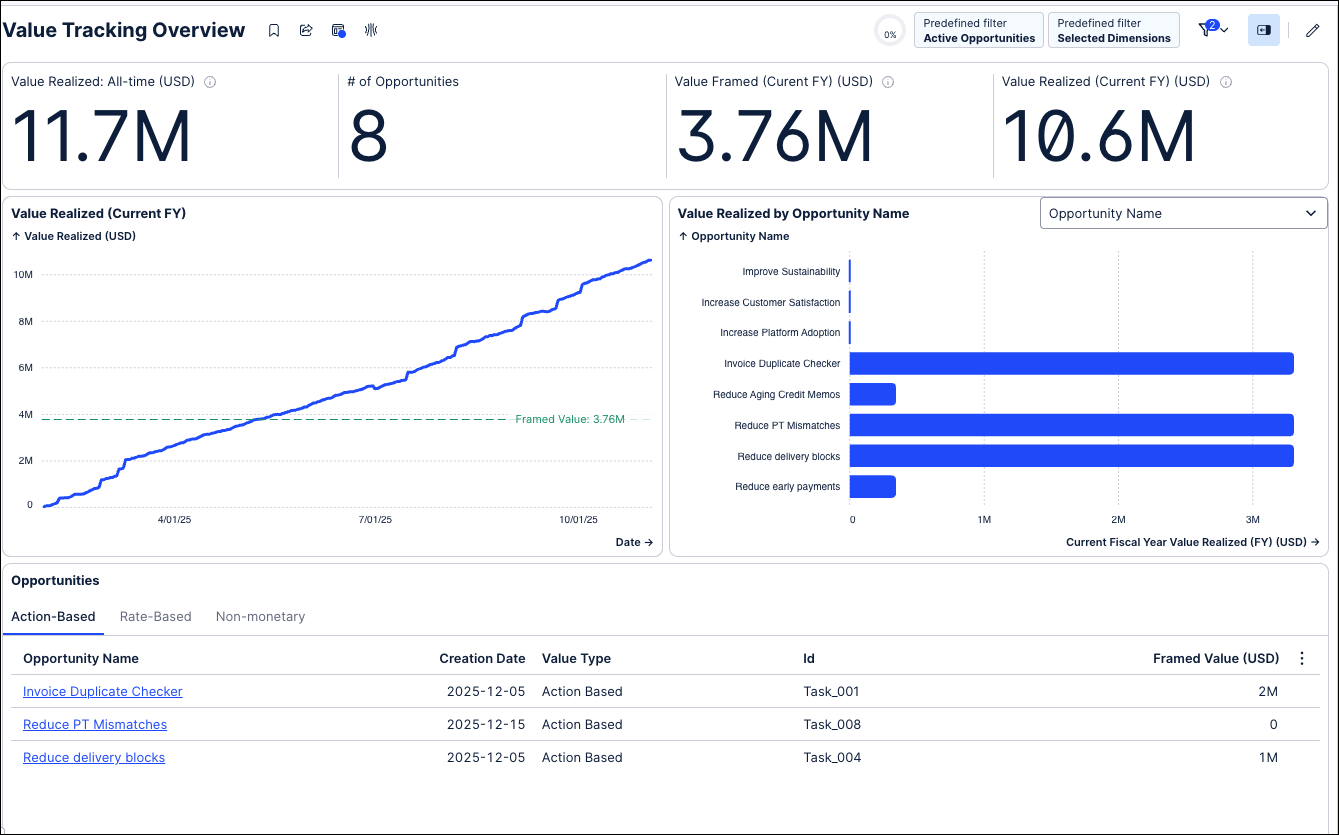Click the share icon in the header

point(306,31)
